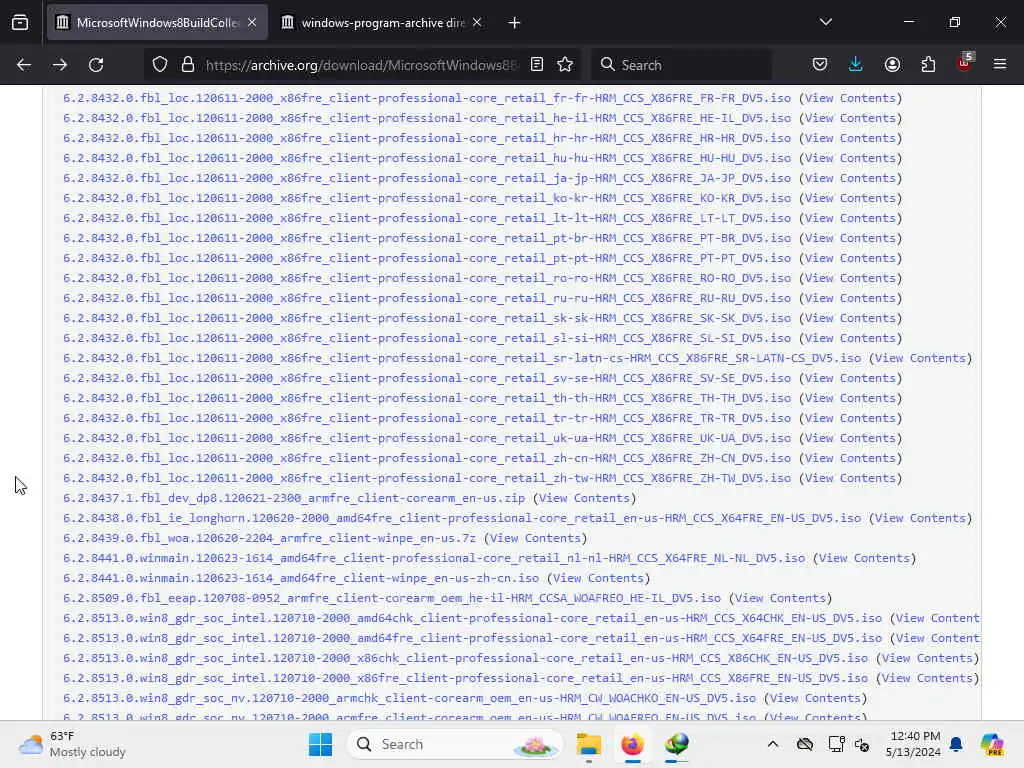
Task: Switch to MicrosoftWindows8BuildCollection tab
Action: click(157, 23)
